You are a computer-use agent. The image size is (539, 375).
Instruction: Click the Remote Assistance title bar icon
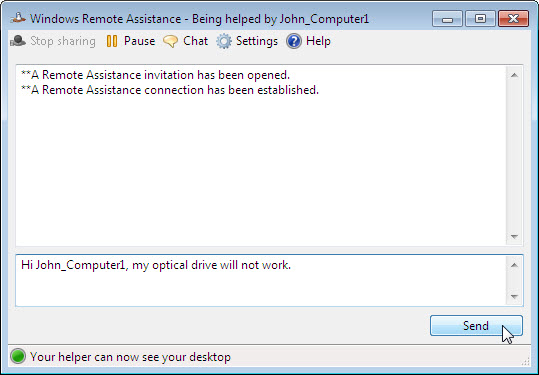18,18
